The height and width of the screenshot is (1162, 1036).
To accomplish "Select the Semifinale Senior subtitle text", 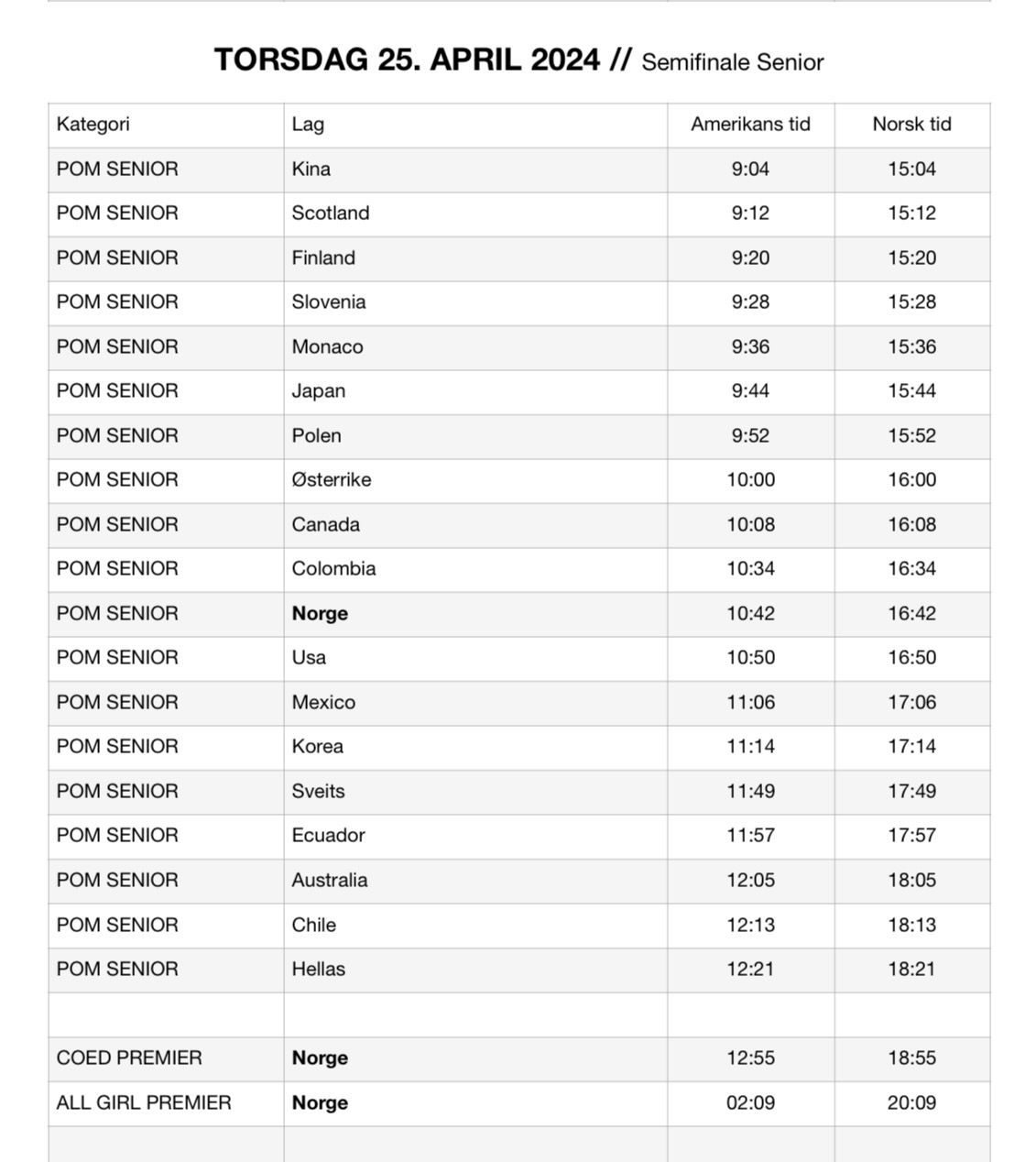I will tap(732, 62).
